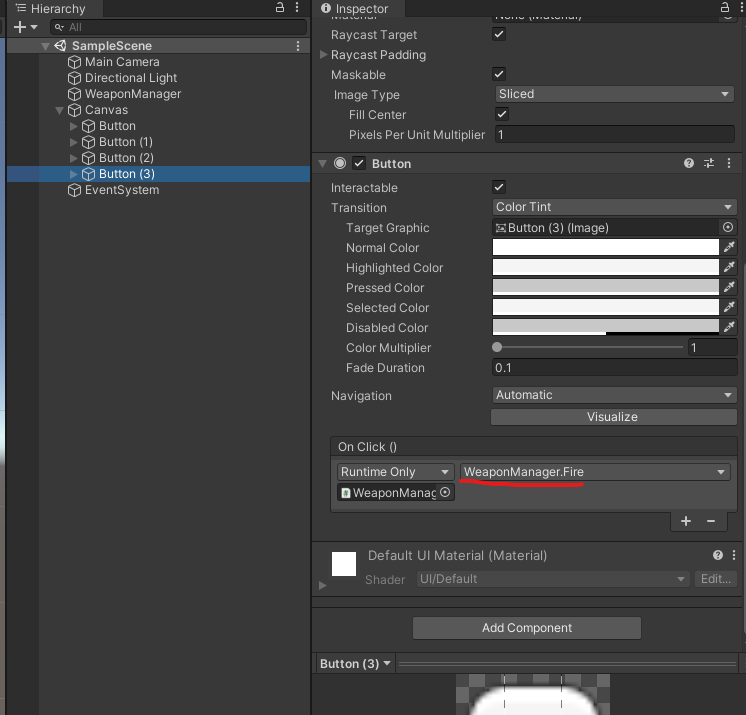Expand the Raycast Padding foldout
746x715 pixels.
point(324,55)
